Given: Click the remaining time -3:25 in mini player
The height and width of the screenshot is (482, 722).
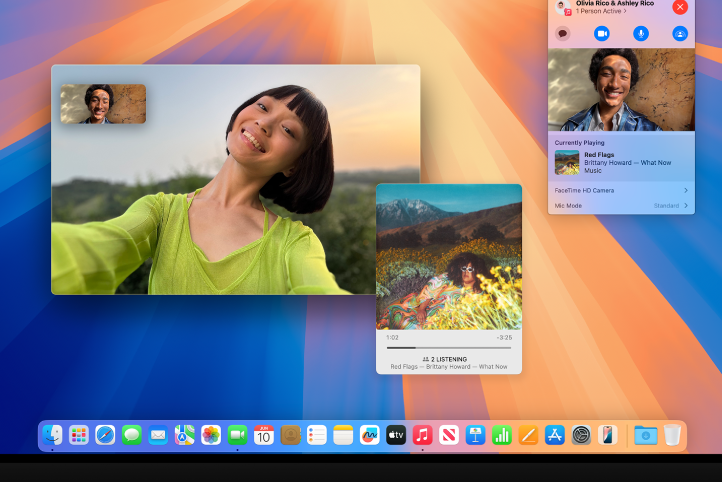Looking at the screenshot, I should 505,337.
